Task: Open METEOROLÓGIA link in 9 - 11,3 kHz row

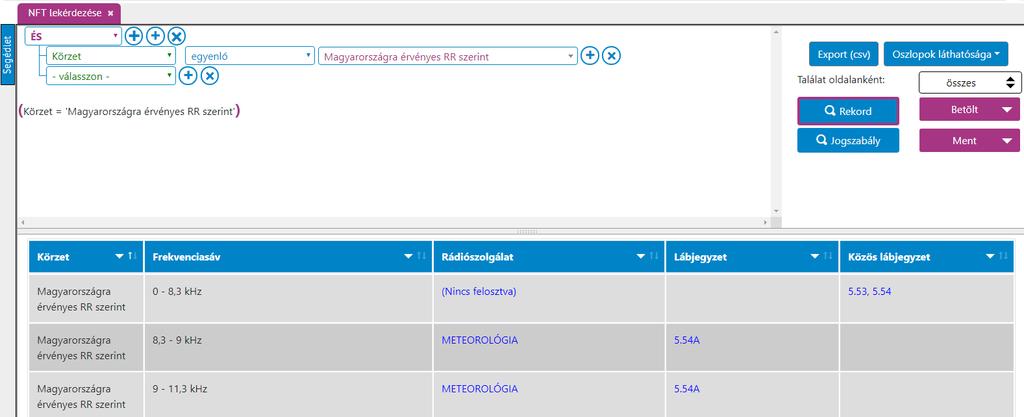Action: point(479,389)
